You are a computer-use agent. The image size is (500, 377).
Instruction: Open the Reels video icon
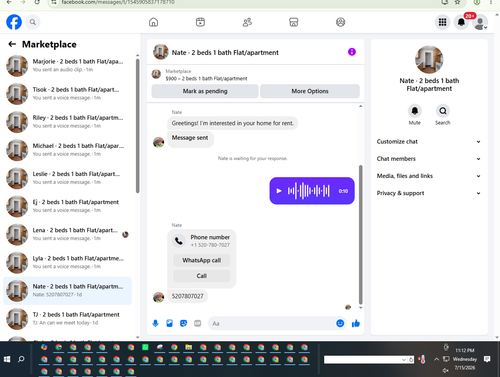click(200, 22)
